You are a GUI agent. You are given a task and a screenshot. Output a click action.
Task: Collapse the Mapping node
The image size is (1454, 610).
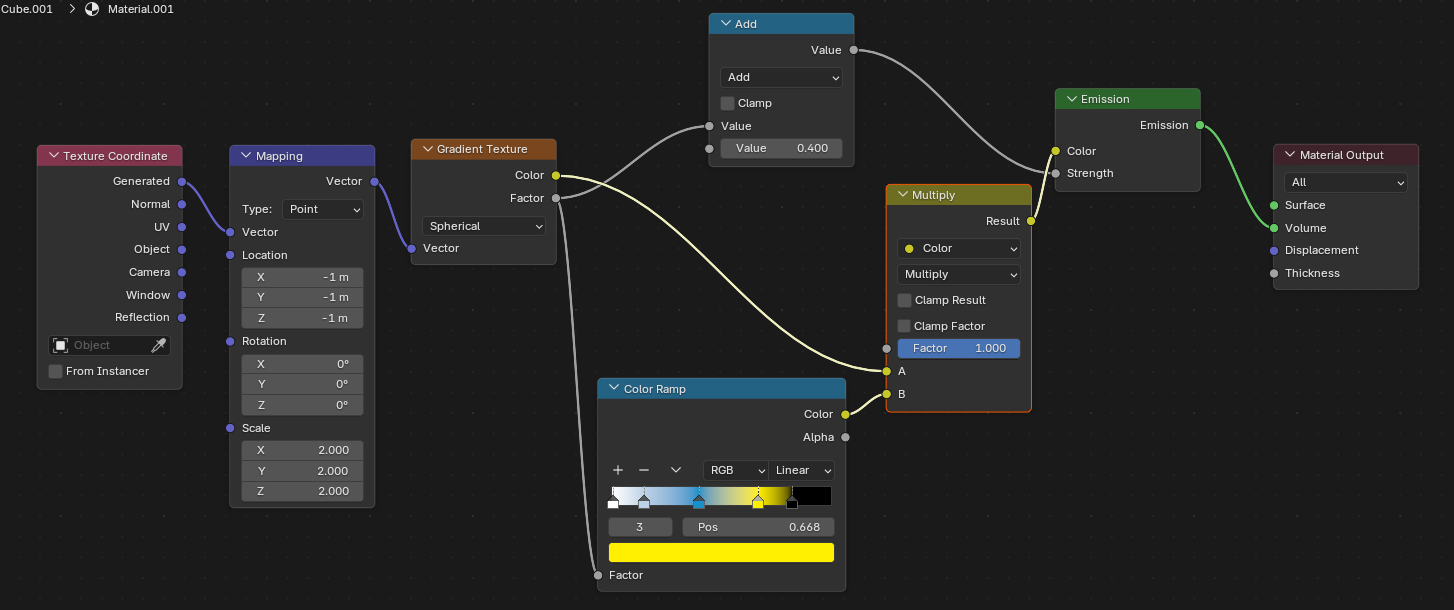pyautogui.click(x=246, y=156)
